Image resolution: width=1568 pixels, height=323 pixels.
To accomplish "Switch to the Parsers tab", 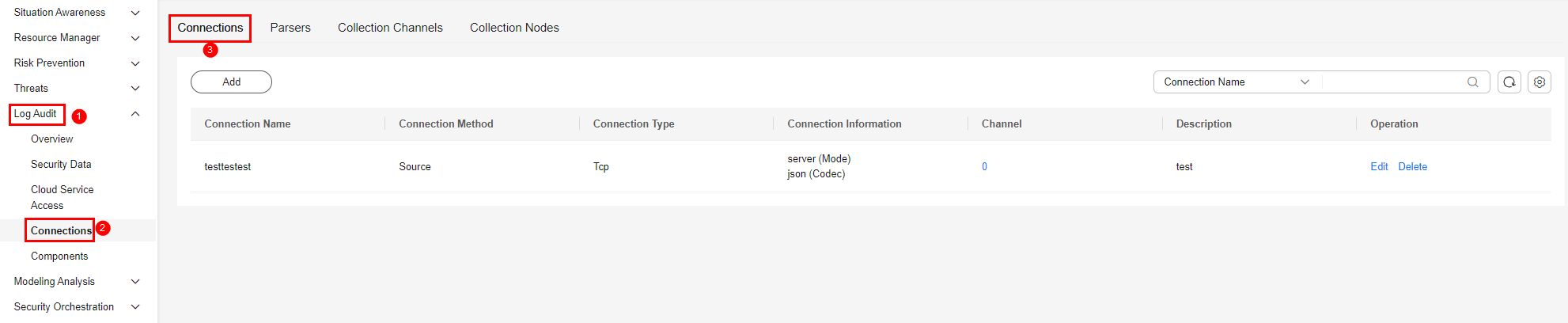I will point(290,28).
